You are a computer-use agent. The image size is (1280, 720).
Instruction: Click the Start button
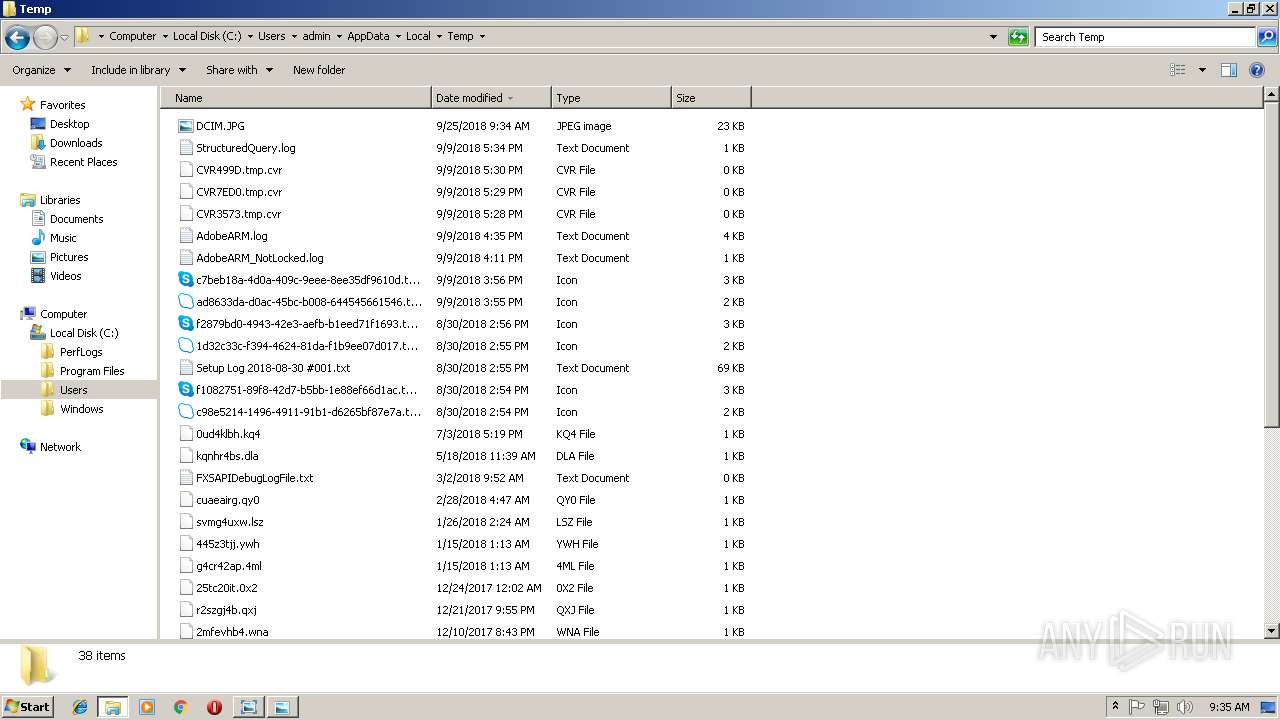[28, 706]
